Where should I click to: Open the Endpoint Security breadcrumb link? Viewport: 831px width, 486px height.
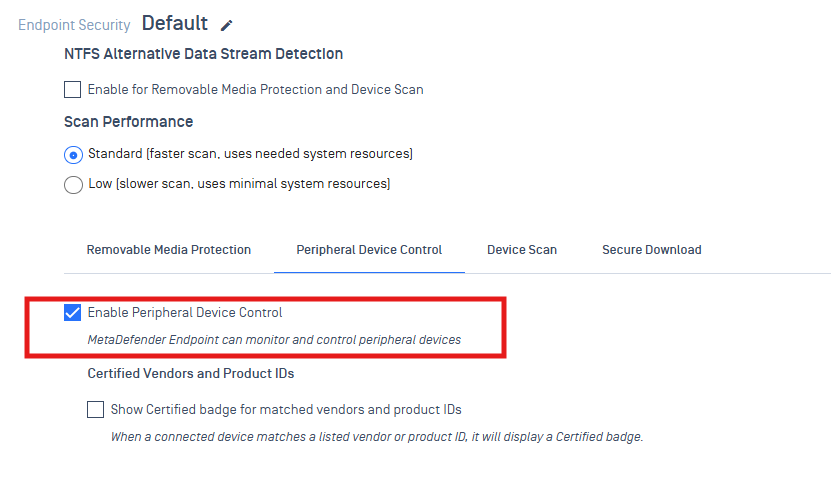click(x=75, y=25)
